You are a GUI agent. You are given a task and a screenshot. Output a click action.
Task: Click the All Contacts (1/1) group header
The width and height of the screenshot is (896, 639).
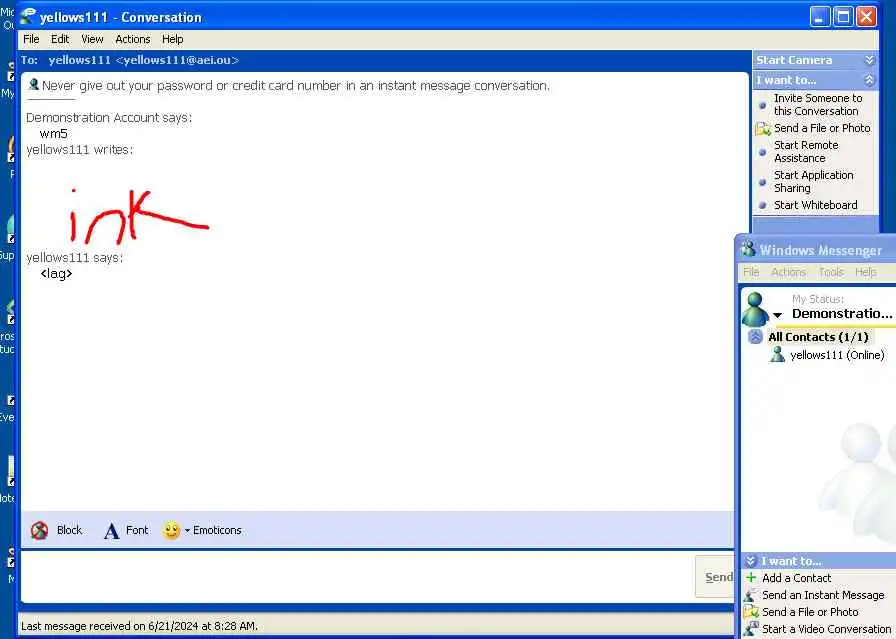pos(818,337)
